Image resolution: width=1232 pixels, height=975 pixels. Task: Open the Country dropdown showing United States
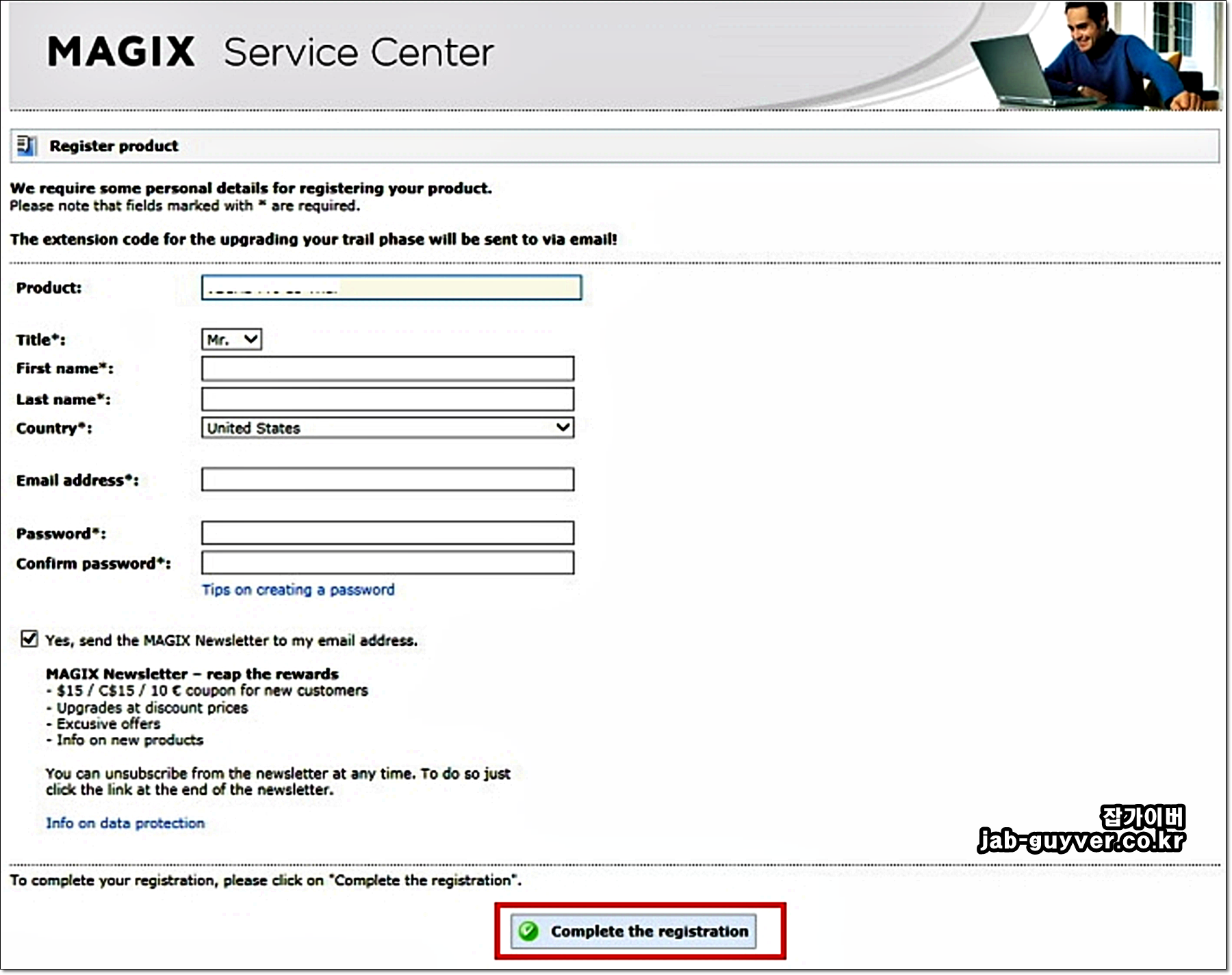[x=387, y=428]
